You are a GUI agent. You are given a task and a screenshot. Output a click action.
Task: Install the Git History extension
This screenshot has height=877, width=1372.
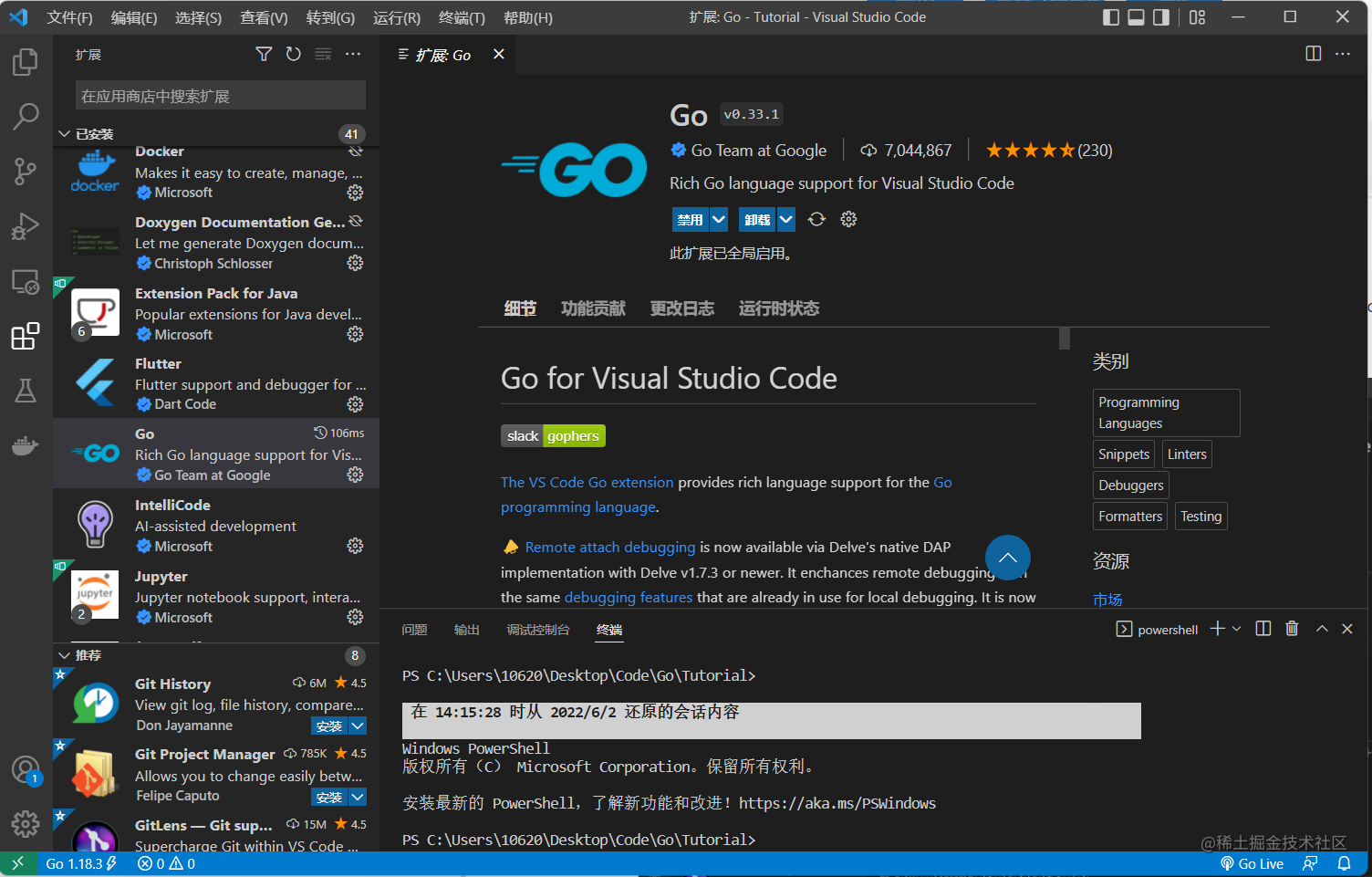click(x=329, y=726)
